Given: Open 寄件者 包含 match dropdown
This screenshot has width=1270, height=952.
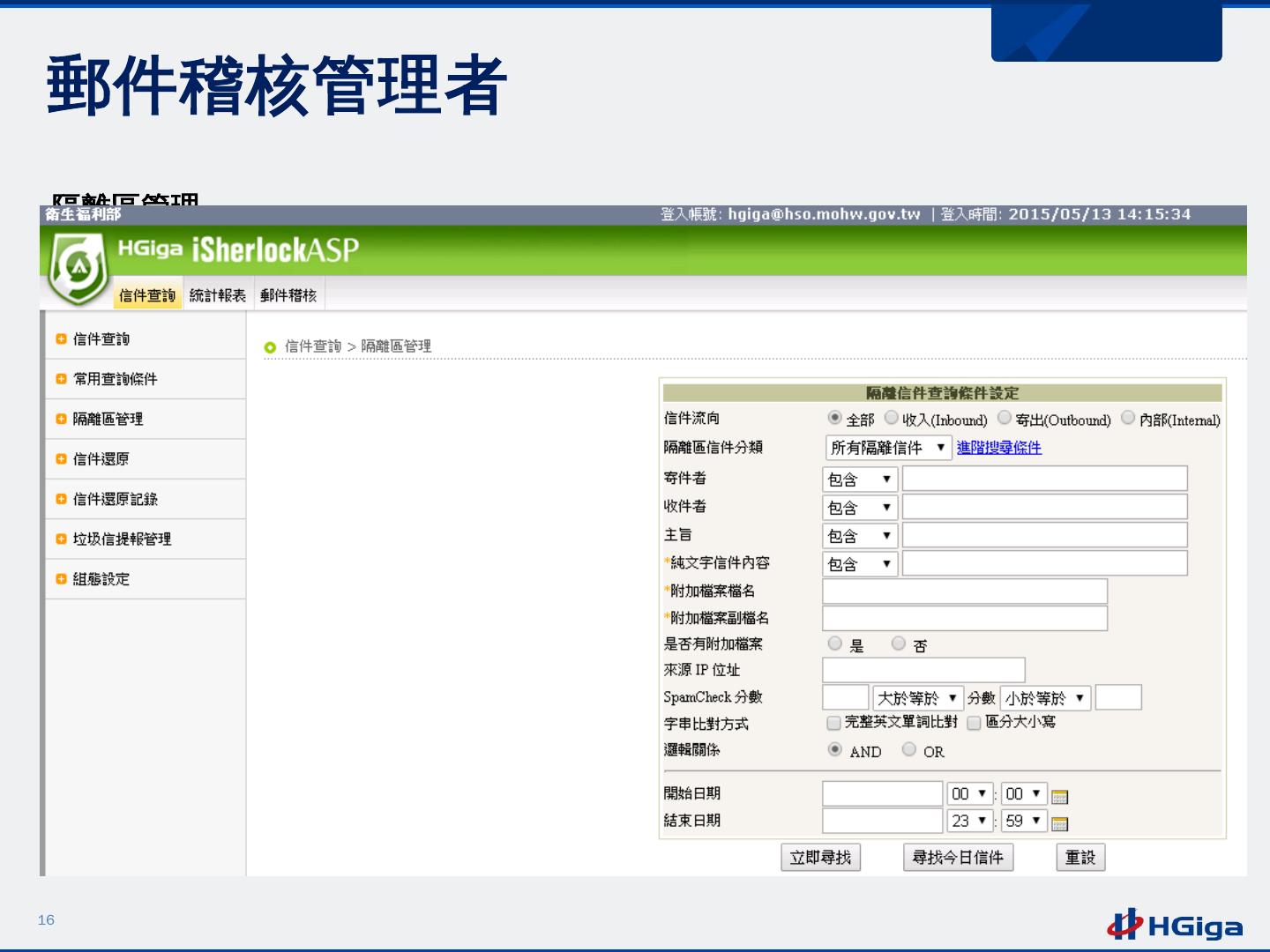Looking at the screenshot, I should pyautogui.click(x=860, y=480).
